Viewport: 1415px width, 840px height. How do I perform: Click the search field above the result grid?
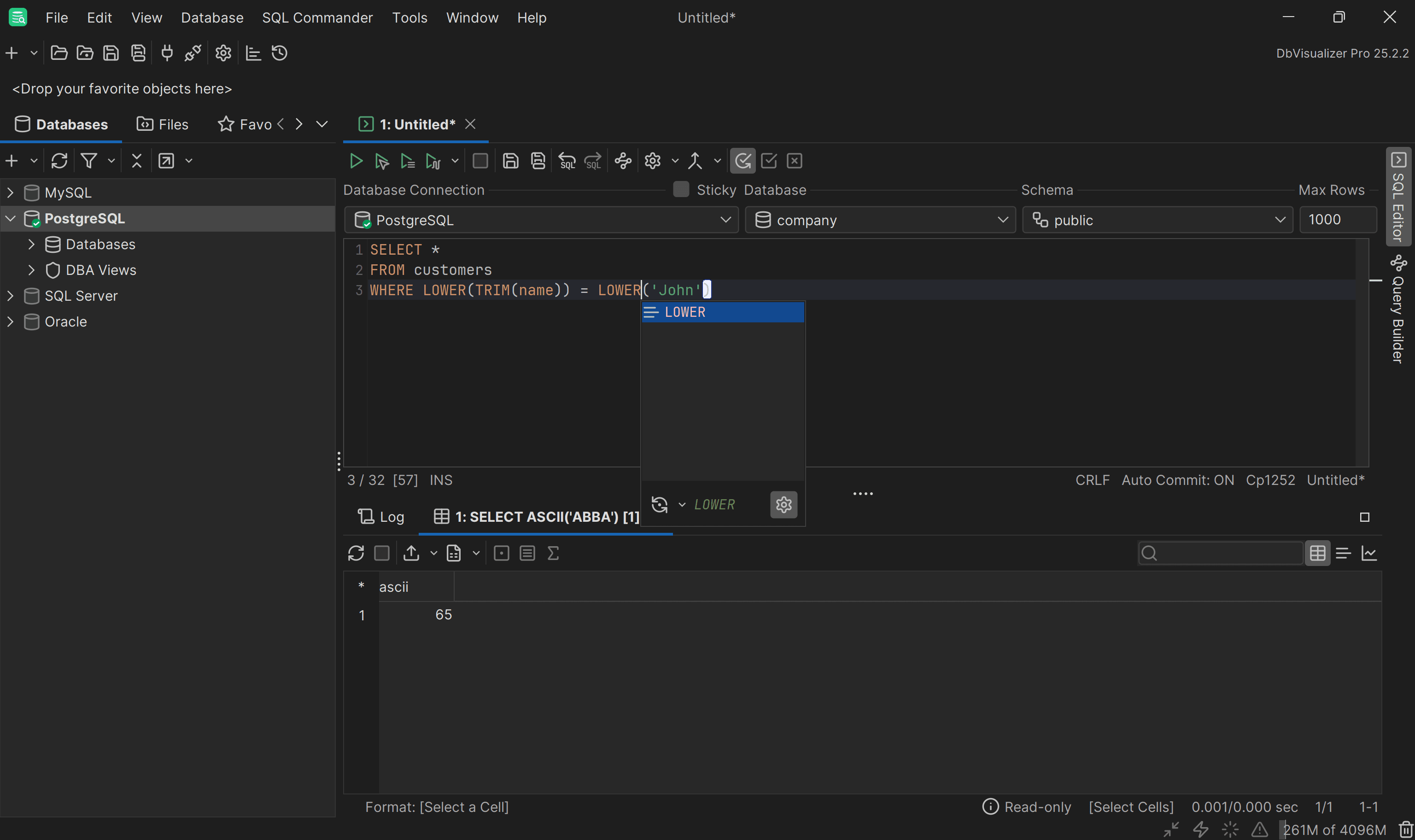click(x=1220, y=553)
